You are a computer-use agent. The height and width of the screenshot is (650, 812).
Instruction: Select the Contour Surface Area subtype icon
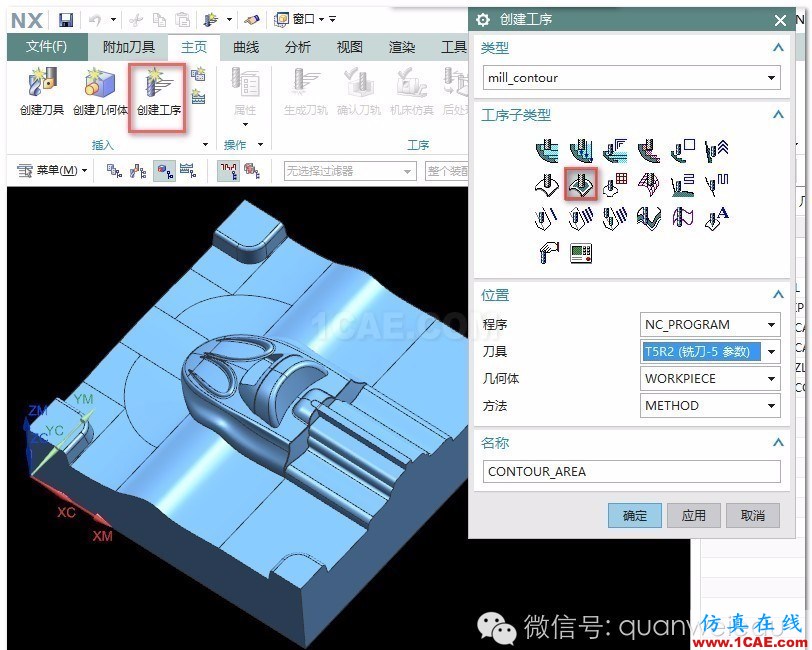tap(615, 184)
